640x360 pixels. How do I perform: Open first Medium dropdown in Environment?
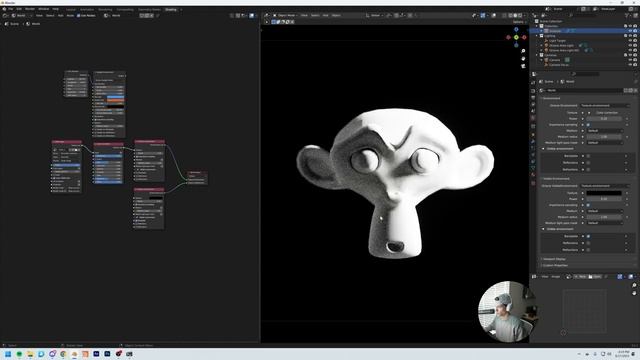coord(605,131)
